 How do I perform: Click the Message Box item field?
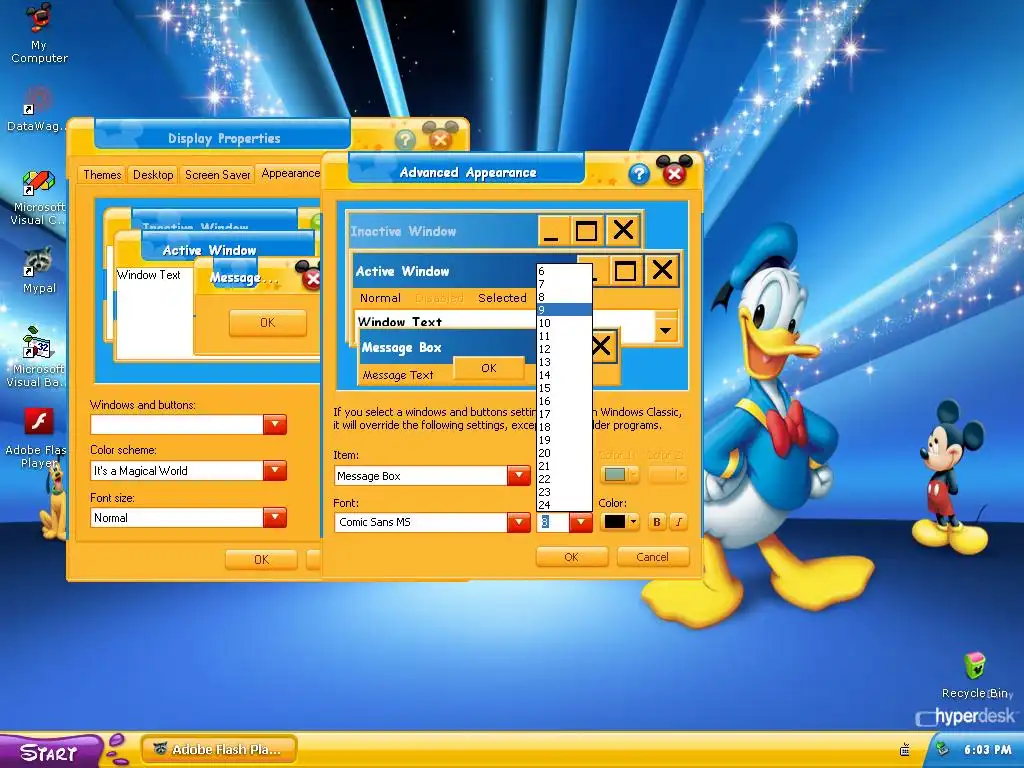421,476
